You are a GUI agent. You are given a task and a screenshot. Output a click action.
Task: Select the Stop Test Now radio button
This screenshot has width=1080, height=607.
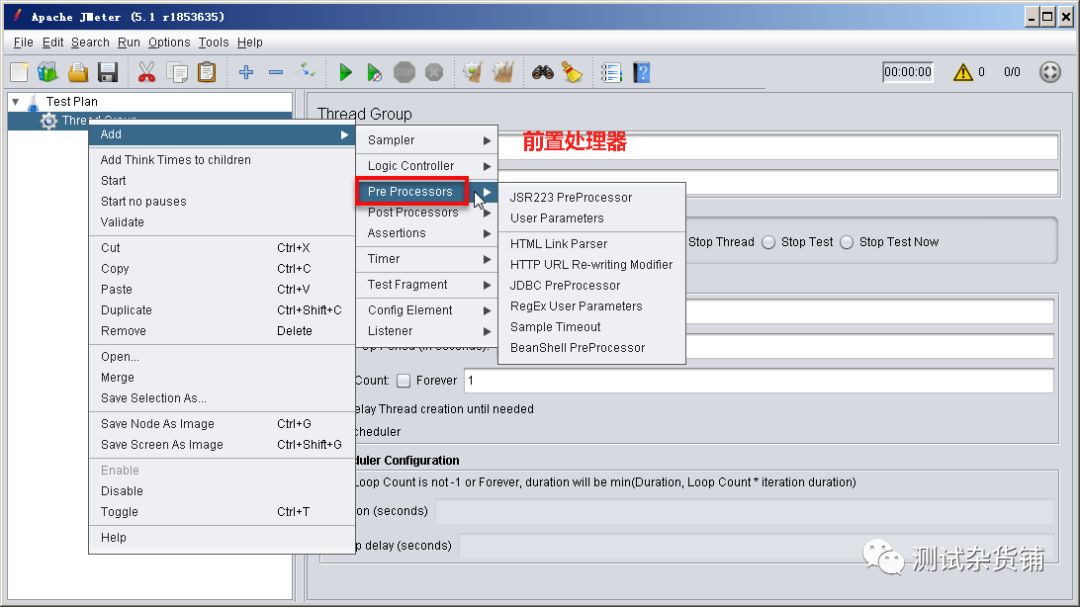click(847, 242)
